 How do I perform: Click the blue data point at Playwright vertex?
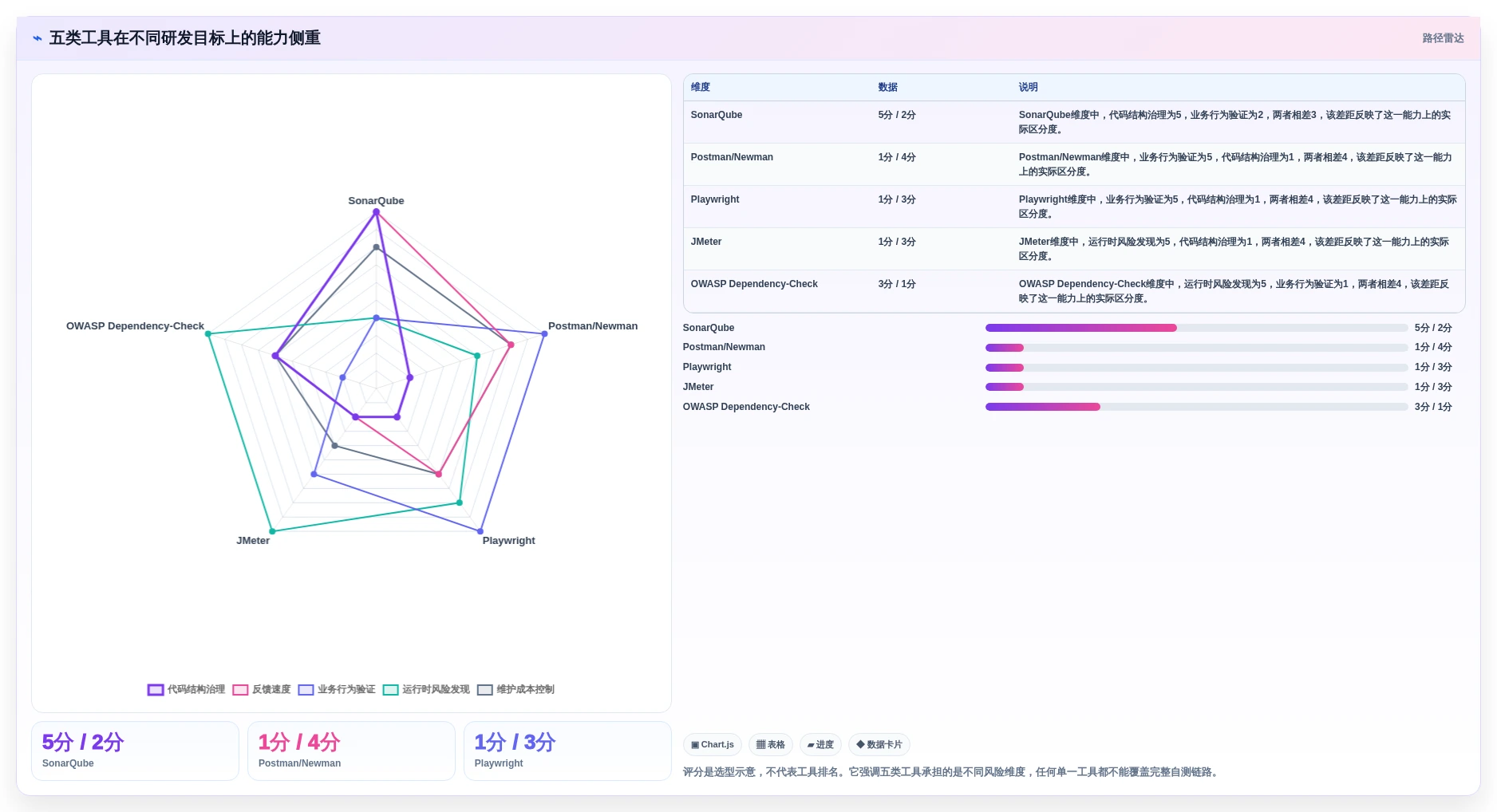(x=480, y=531)
